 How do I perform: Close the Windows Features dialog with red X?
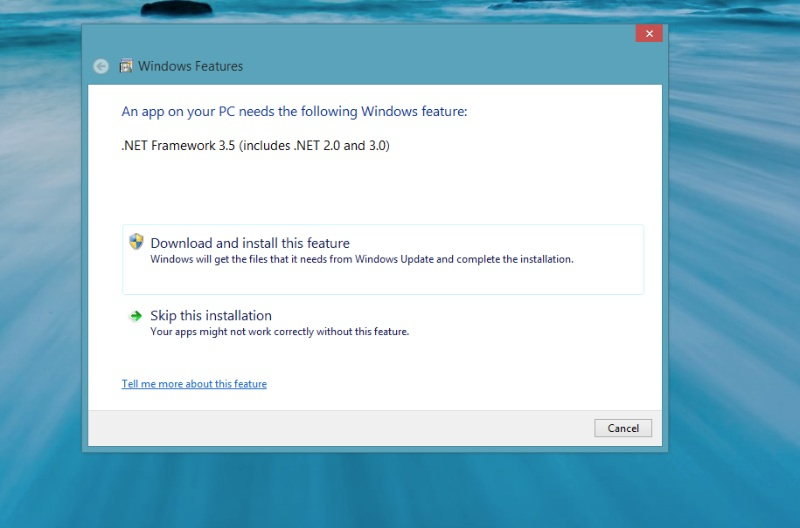coord(648,34)
